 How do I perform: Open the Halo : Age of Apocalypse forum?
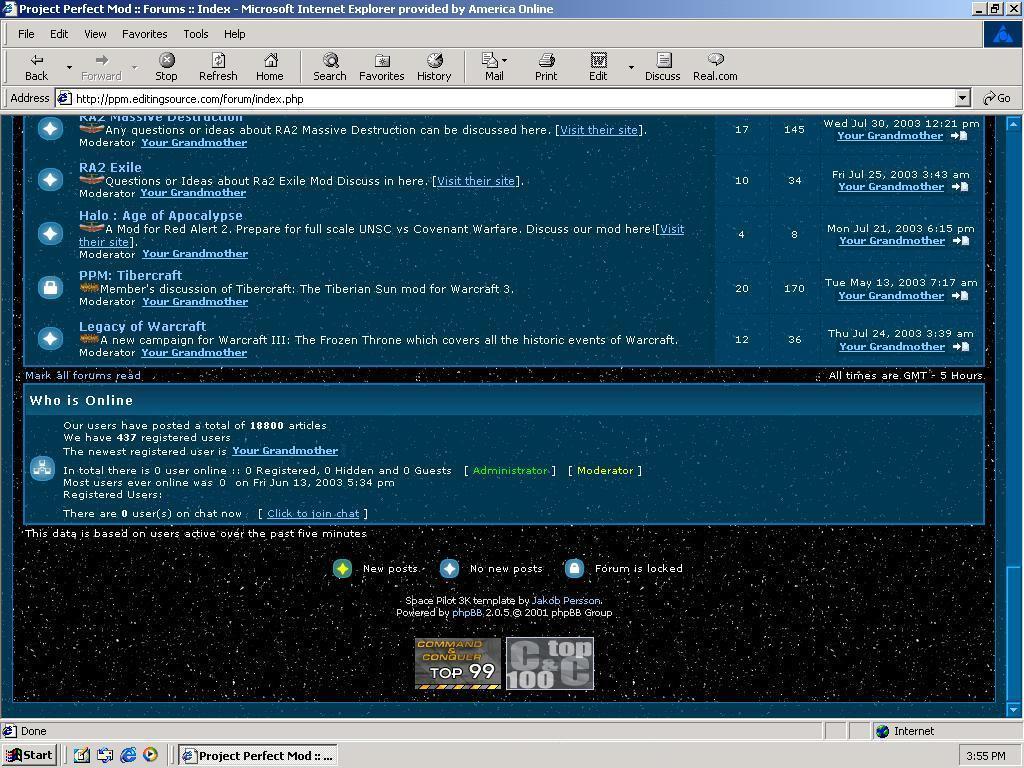coord(161,216)
